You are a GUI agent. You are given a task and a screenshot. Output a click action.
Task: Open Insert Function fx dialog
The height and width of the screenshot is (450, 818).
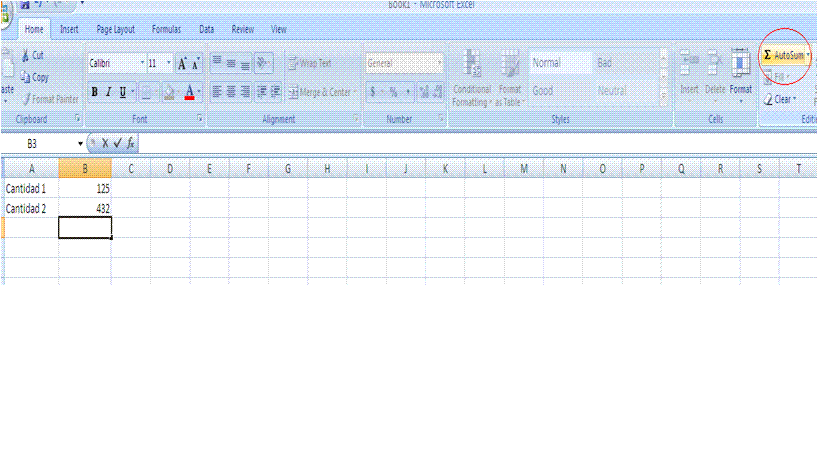point(130,143)
